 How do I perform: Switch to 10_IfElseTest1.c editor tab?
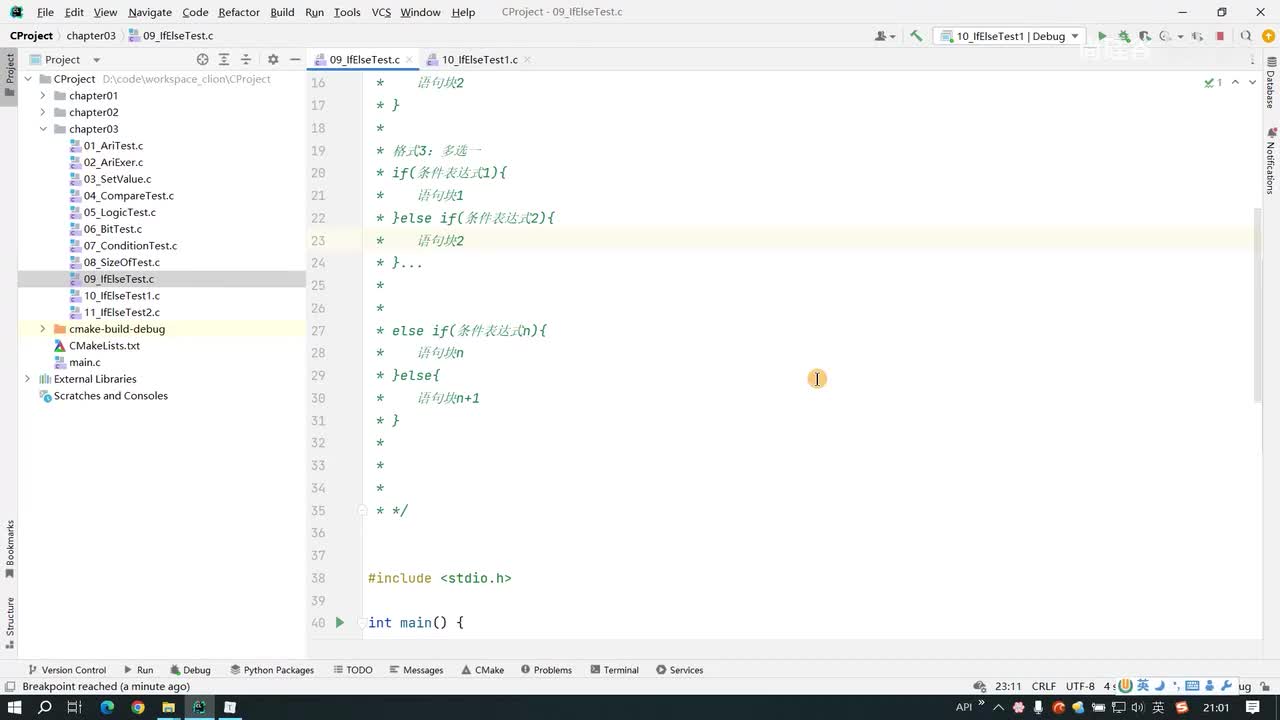pos(479,59)
